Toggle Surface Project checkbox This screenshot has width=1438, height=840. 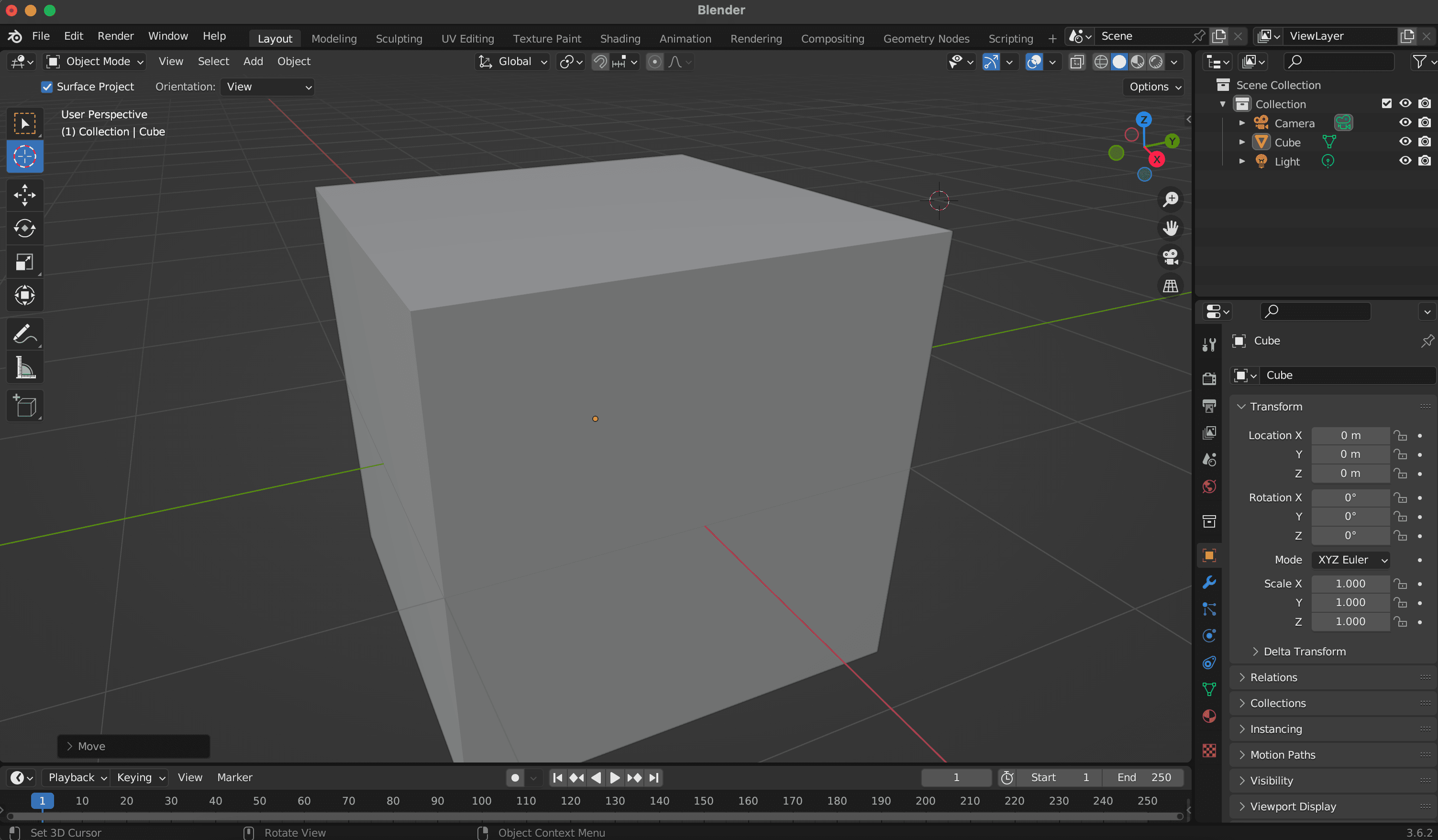(x=46, y=86)
